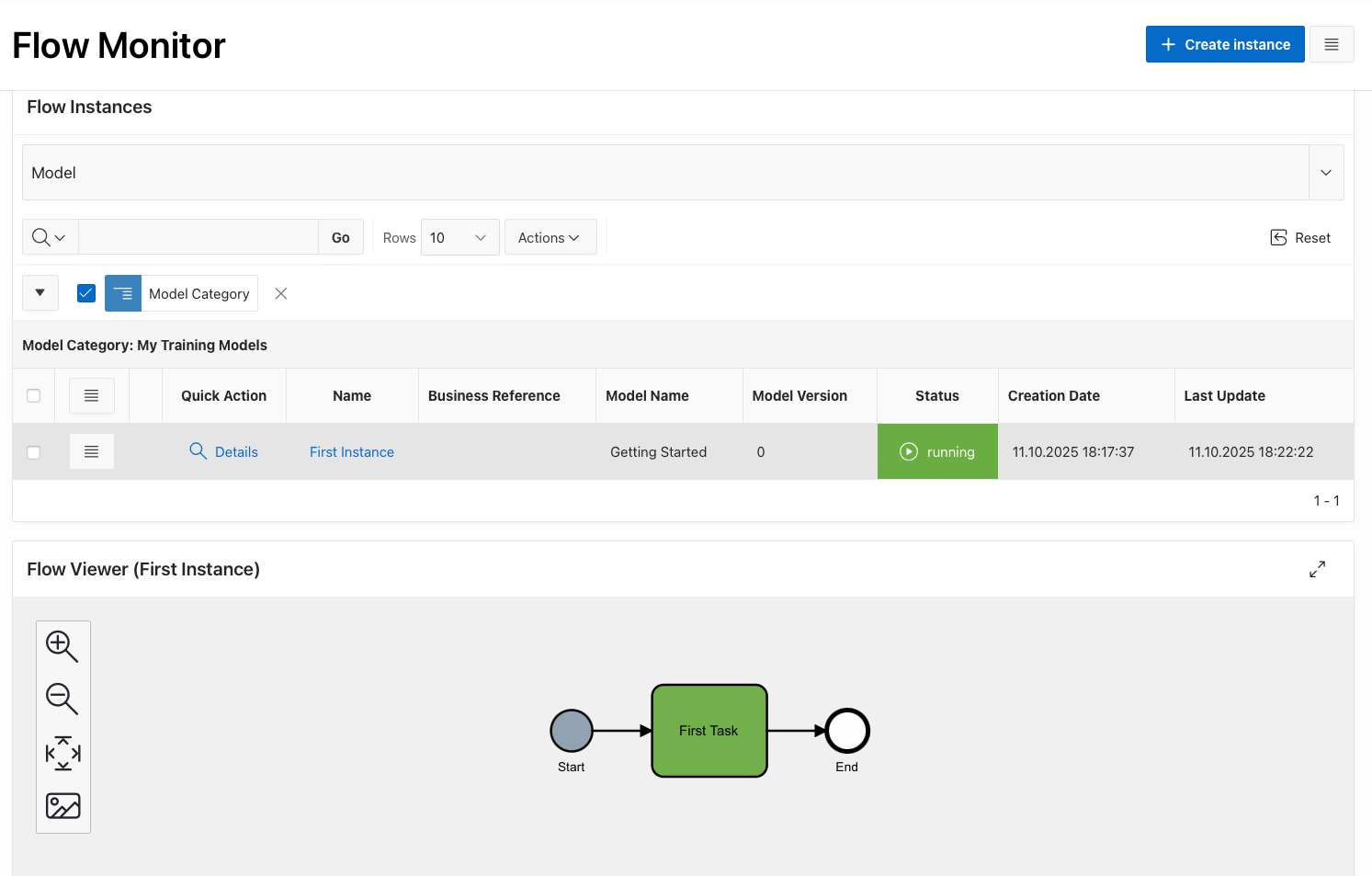This screenshot has height=876, width=1372.
Task: Expand Flow Viewer to full screen
Action: coord(1317,570)
